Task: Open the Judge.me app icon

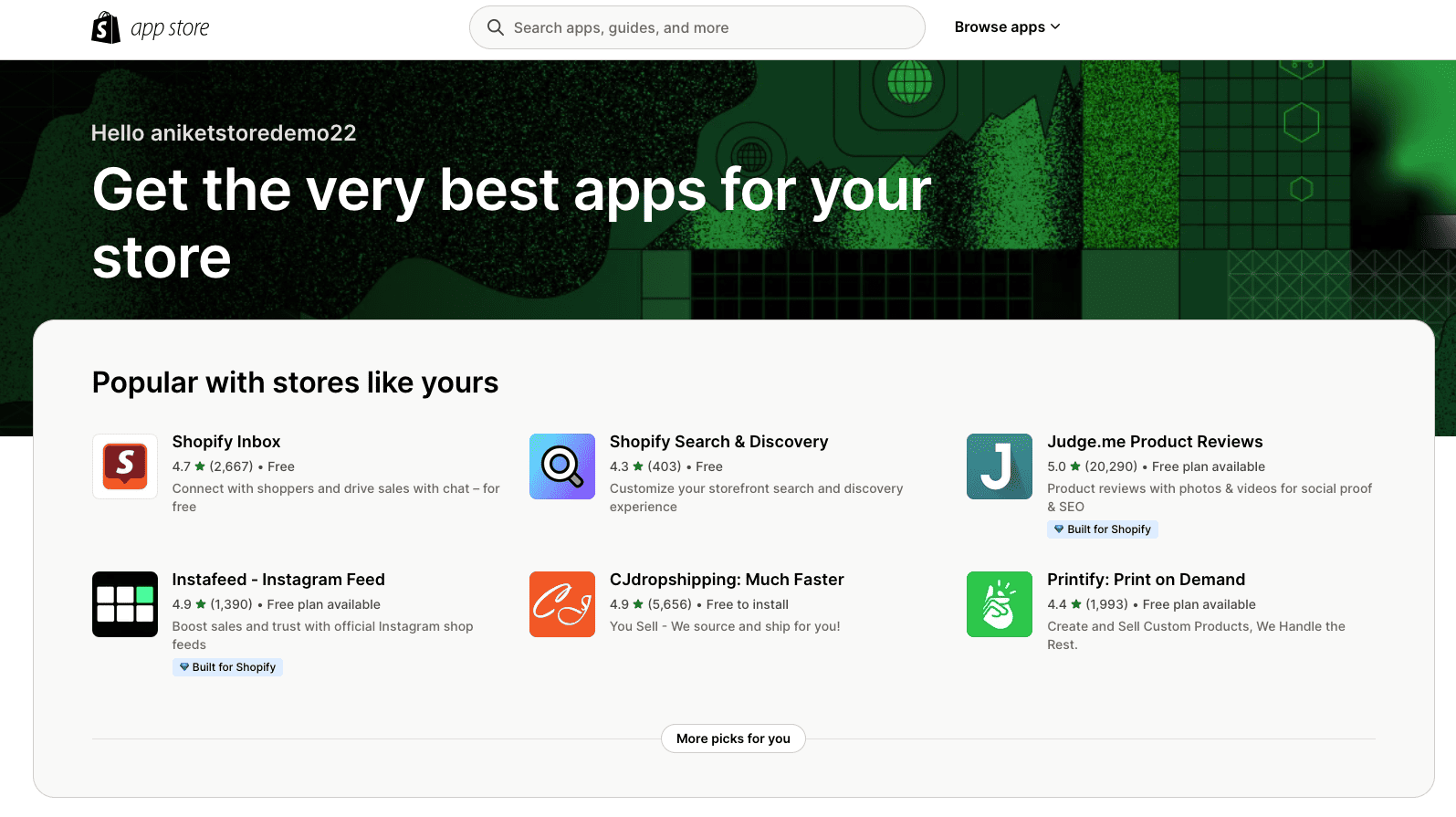Action: tap(1000, 466)
